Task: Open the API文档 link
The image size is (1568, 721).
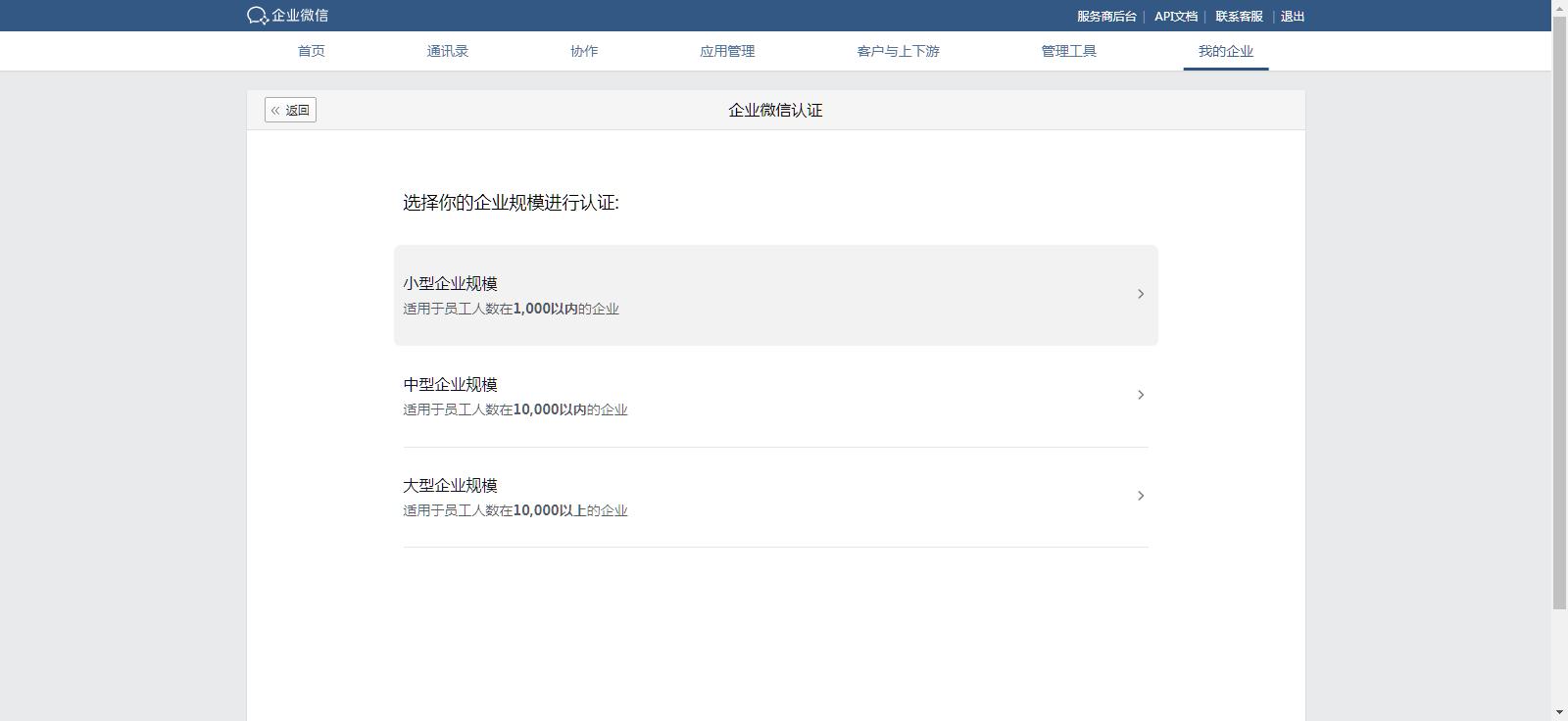Action: click(1176, 17)
